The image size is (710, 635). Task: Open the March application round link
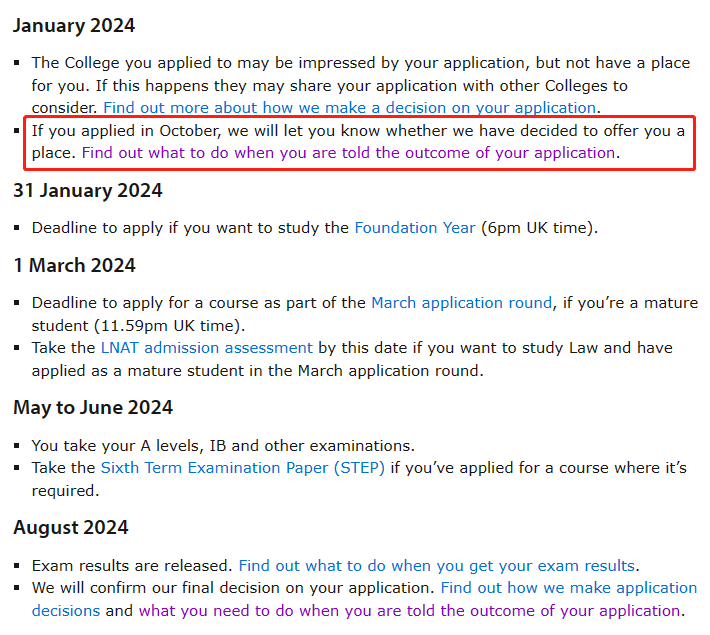(461, 303)
